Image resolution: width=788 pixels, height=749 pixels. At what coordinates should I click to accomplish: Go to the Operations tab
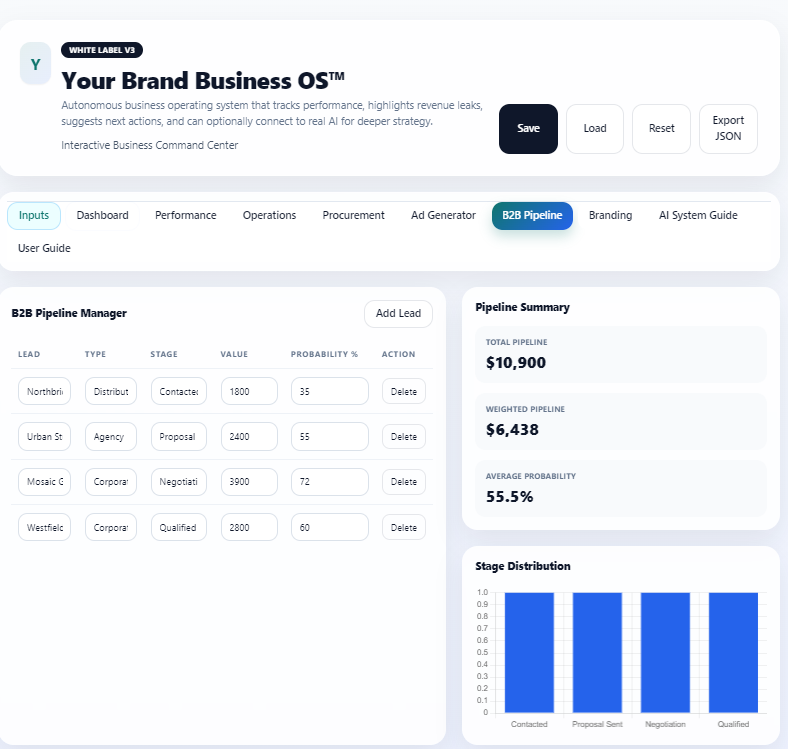(x=269, y=216)
